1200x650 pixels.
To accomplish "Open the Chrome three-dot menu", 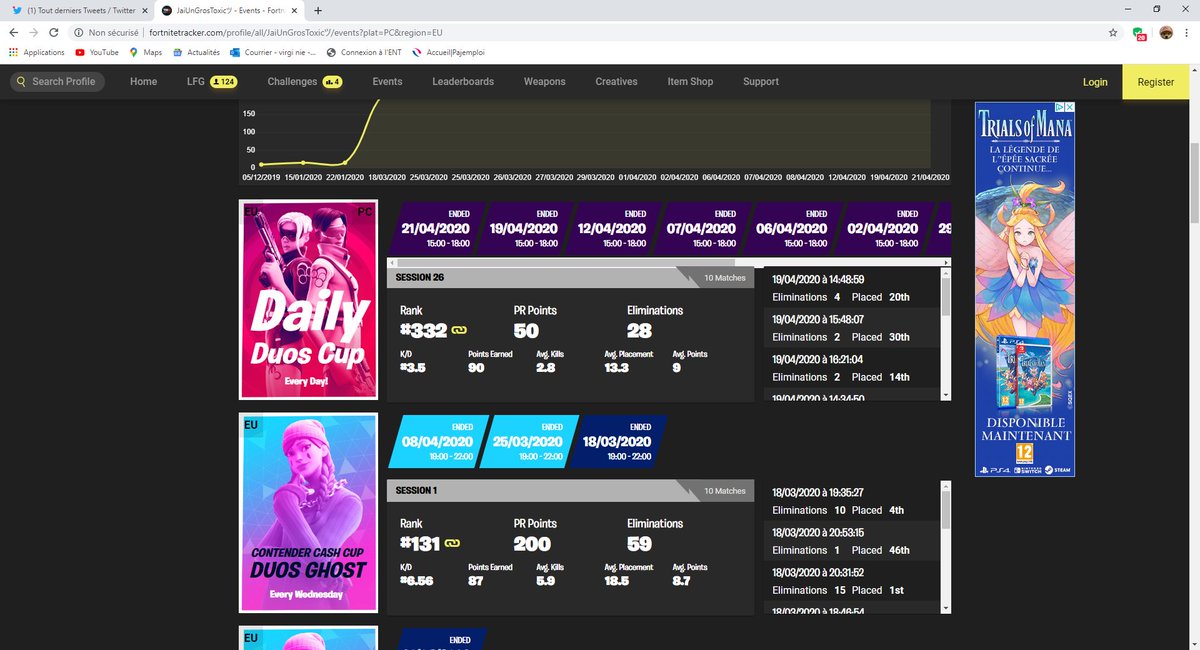I will tap(1188, 32).
